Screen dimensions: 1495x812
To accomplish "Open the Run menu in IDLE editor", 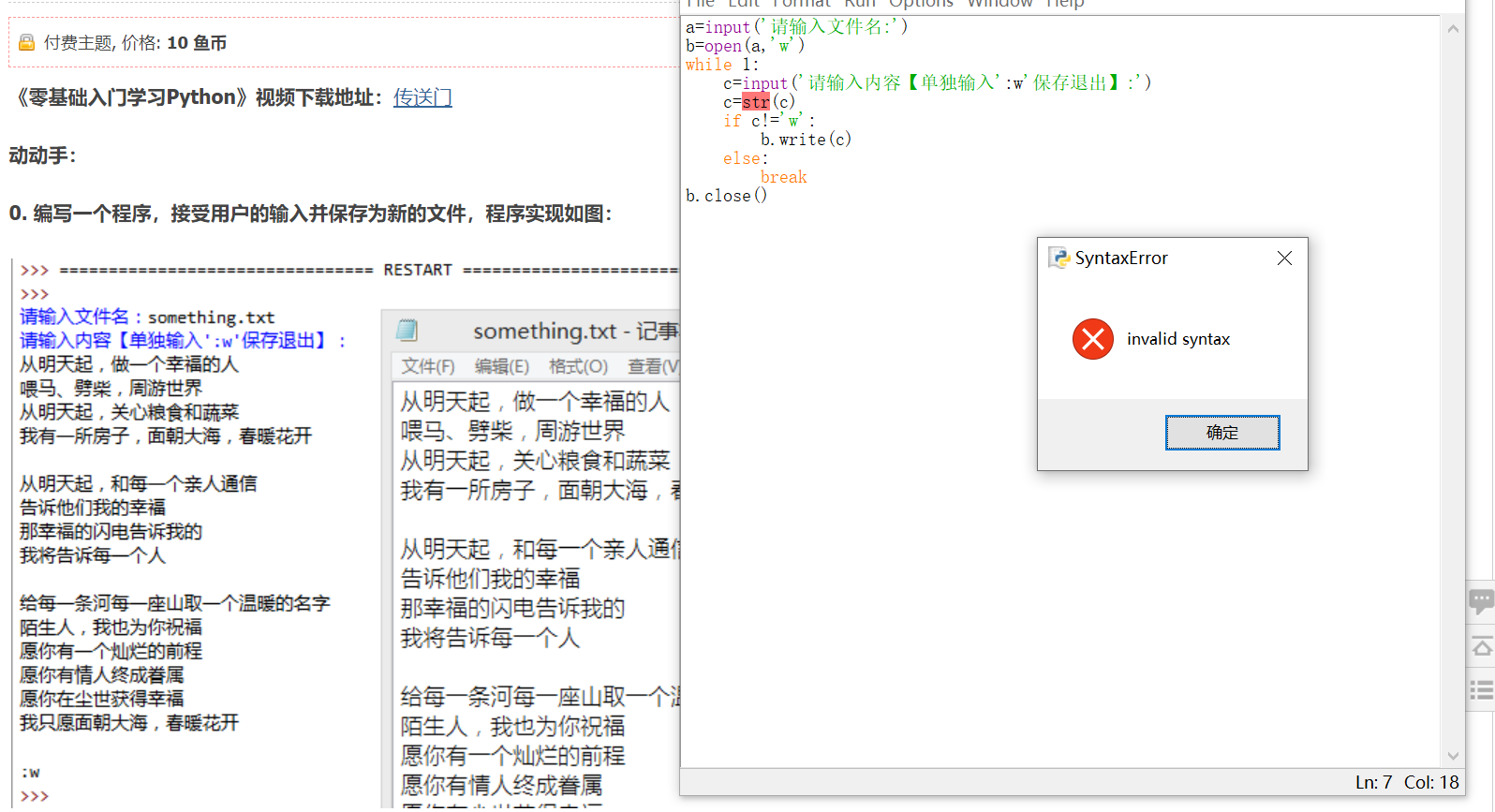I will click(860, 4).
